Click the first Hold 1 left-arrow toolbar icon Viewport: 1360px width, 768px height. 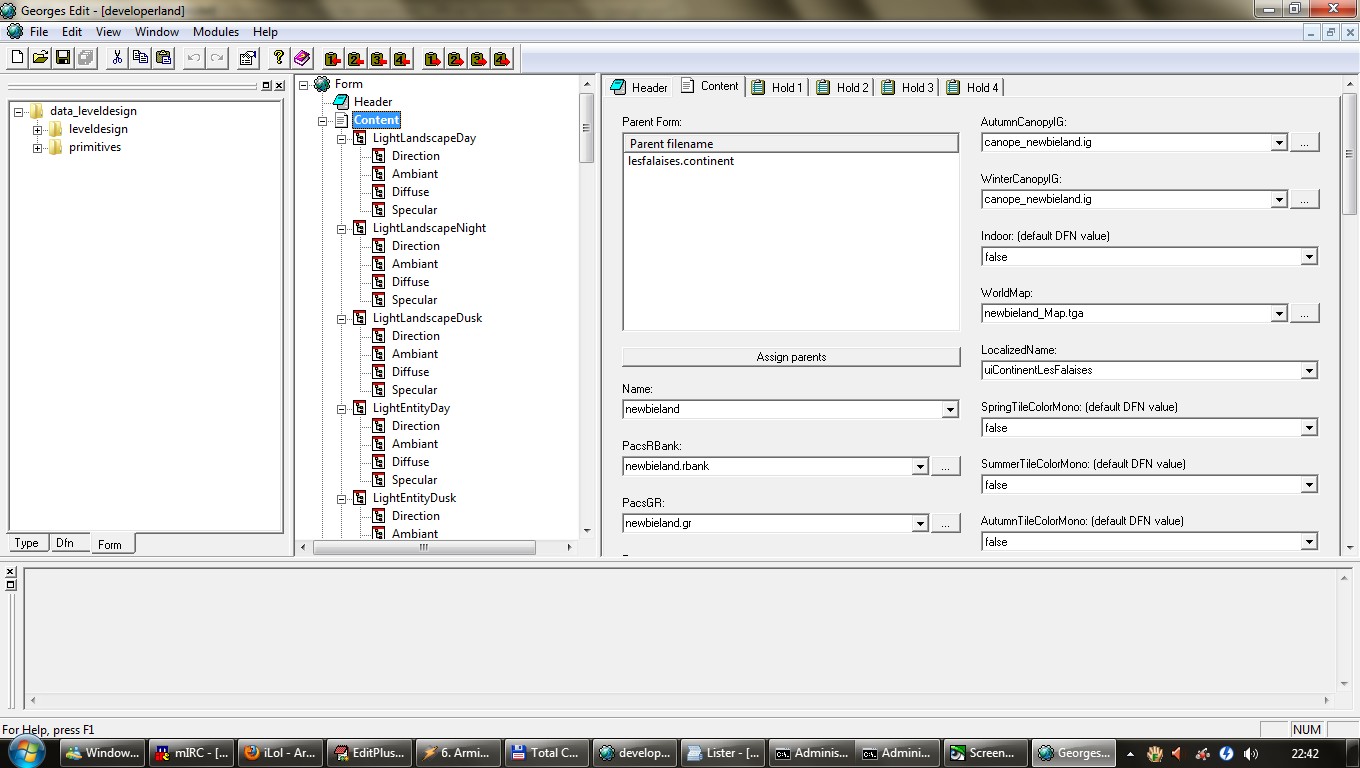[x=333, y=59]
